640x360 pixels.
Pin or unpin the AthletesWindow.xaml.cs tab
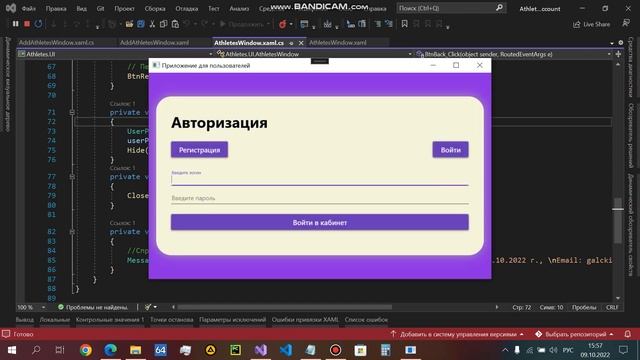(x=291, y=43)
